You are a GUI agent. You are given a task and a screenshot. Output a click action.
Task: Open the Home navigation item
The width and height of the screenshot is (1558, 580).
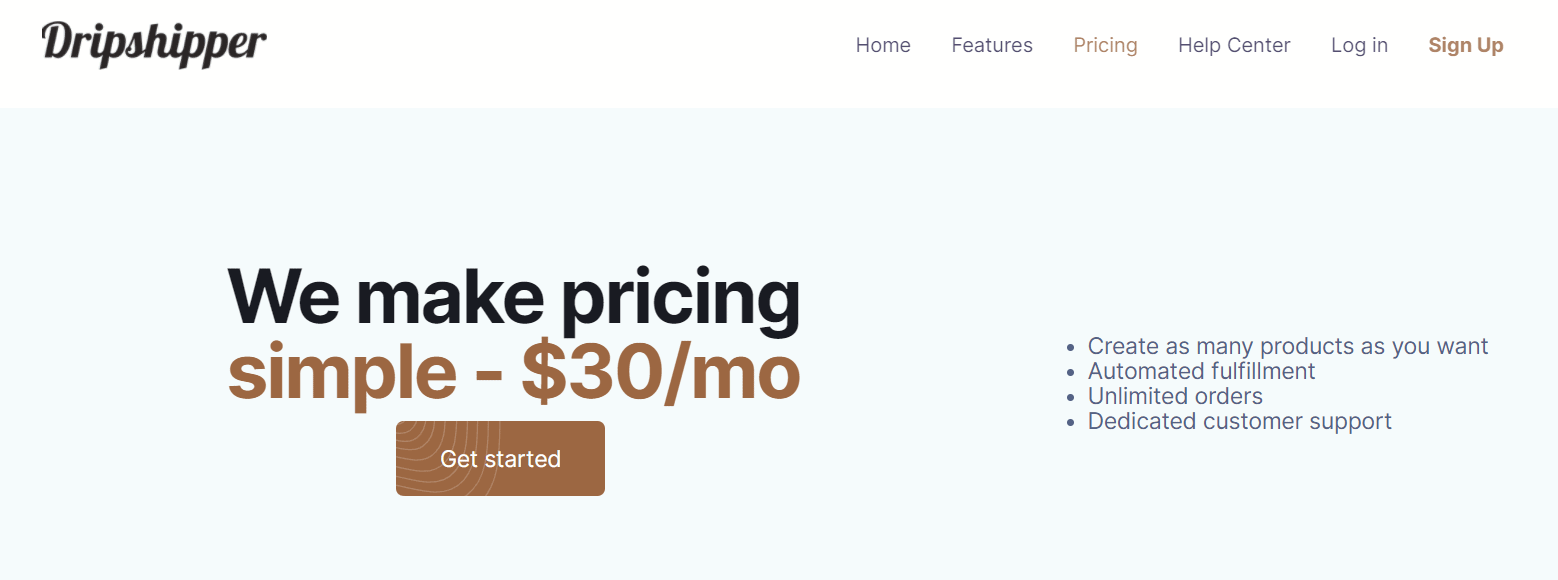click(x=883, y=45)
